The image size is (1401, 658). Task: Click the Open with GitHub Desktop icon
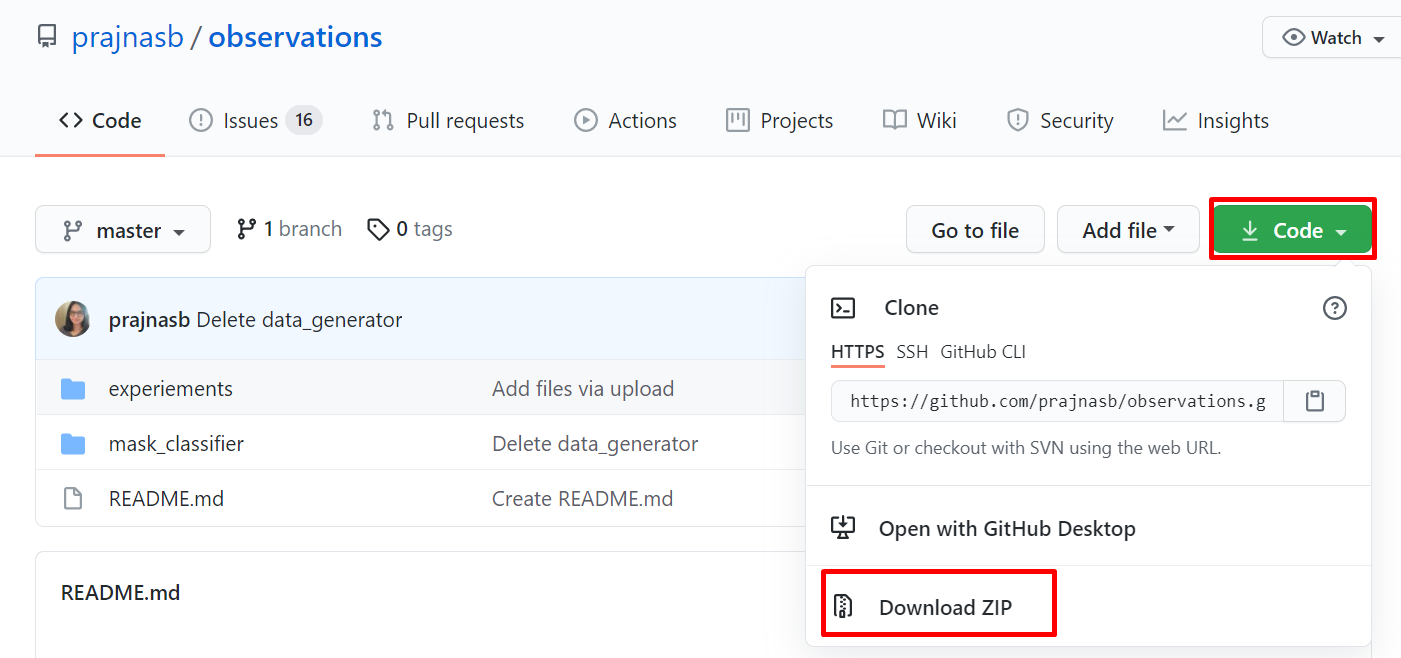pyautogui.click(x=844, y=527)
